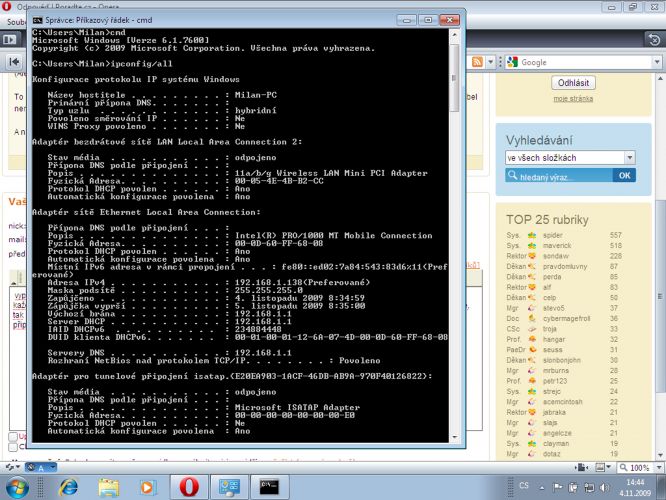Image resolution: width=666 pixels, height=500 pixels.
Task: Click the Action Center flag tray icon
Action: [557, 487]
